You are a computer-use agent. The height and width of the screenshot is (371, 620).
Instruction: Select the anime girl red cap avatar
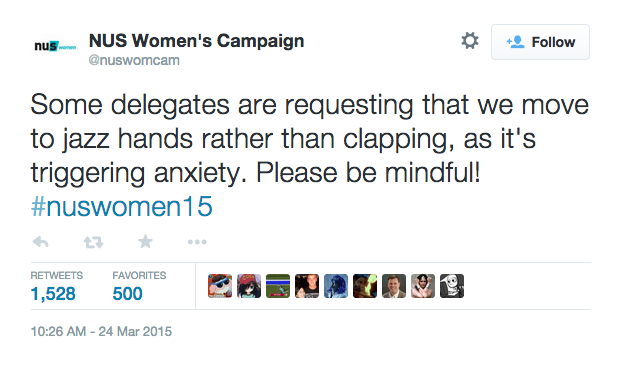click(249, 286)
